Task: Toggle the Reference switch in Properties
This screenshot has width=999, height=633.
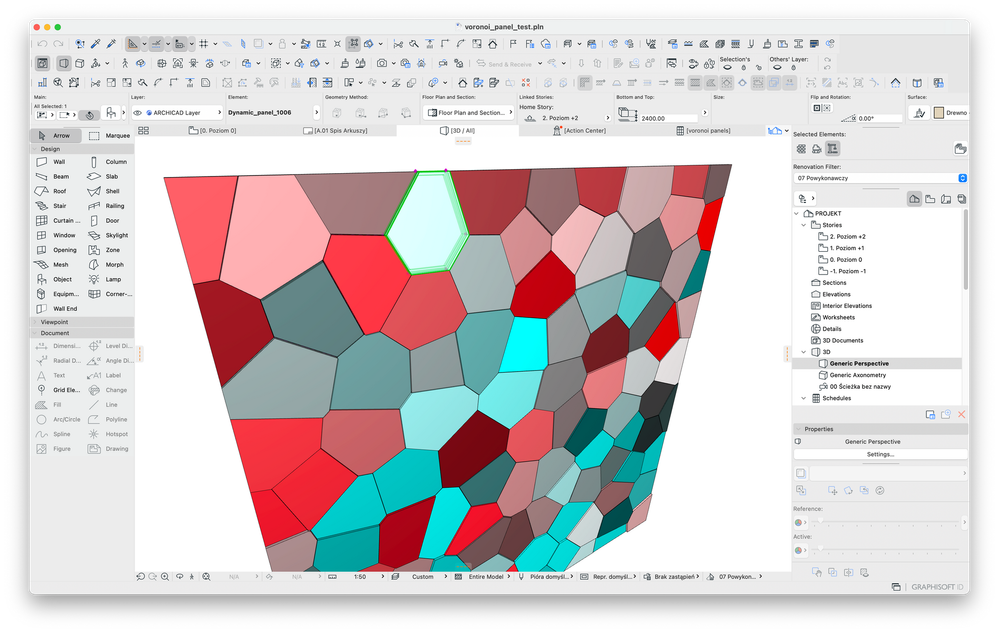Action: 800,521
